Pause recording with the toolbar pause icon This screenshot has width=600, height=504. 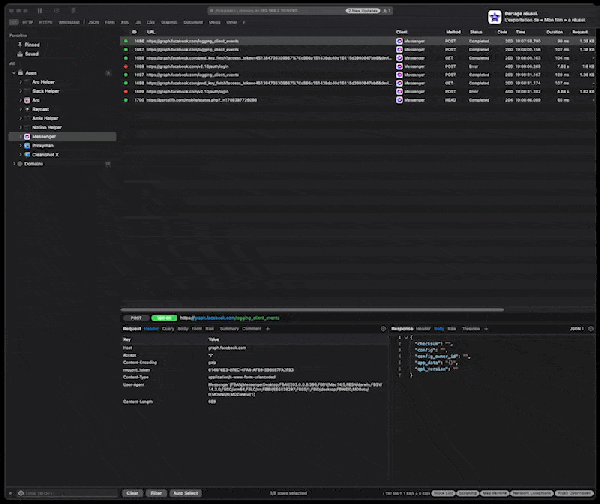(40, 11)
